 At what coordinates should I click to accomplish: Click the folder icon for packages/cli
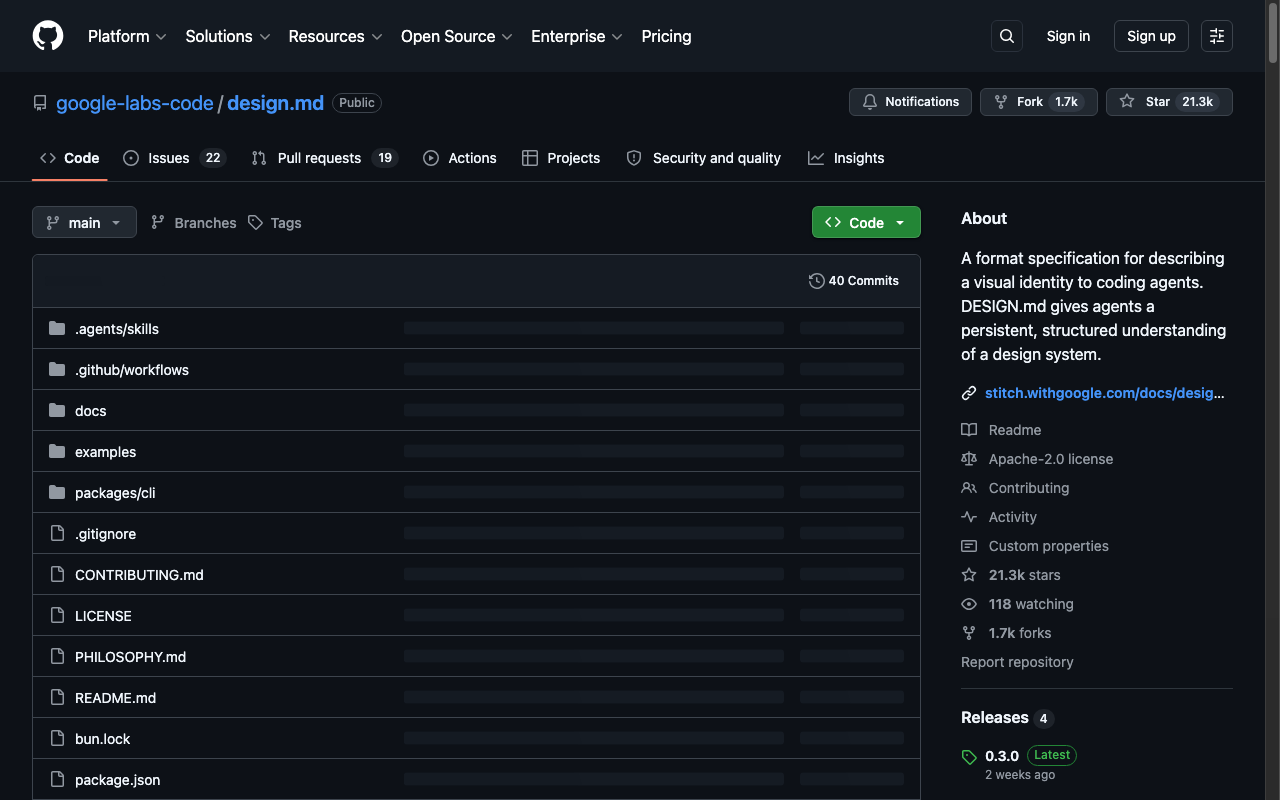[x=57, y=493]
